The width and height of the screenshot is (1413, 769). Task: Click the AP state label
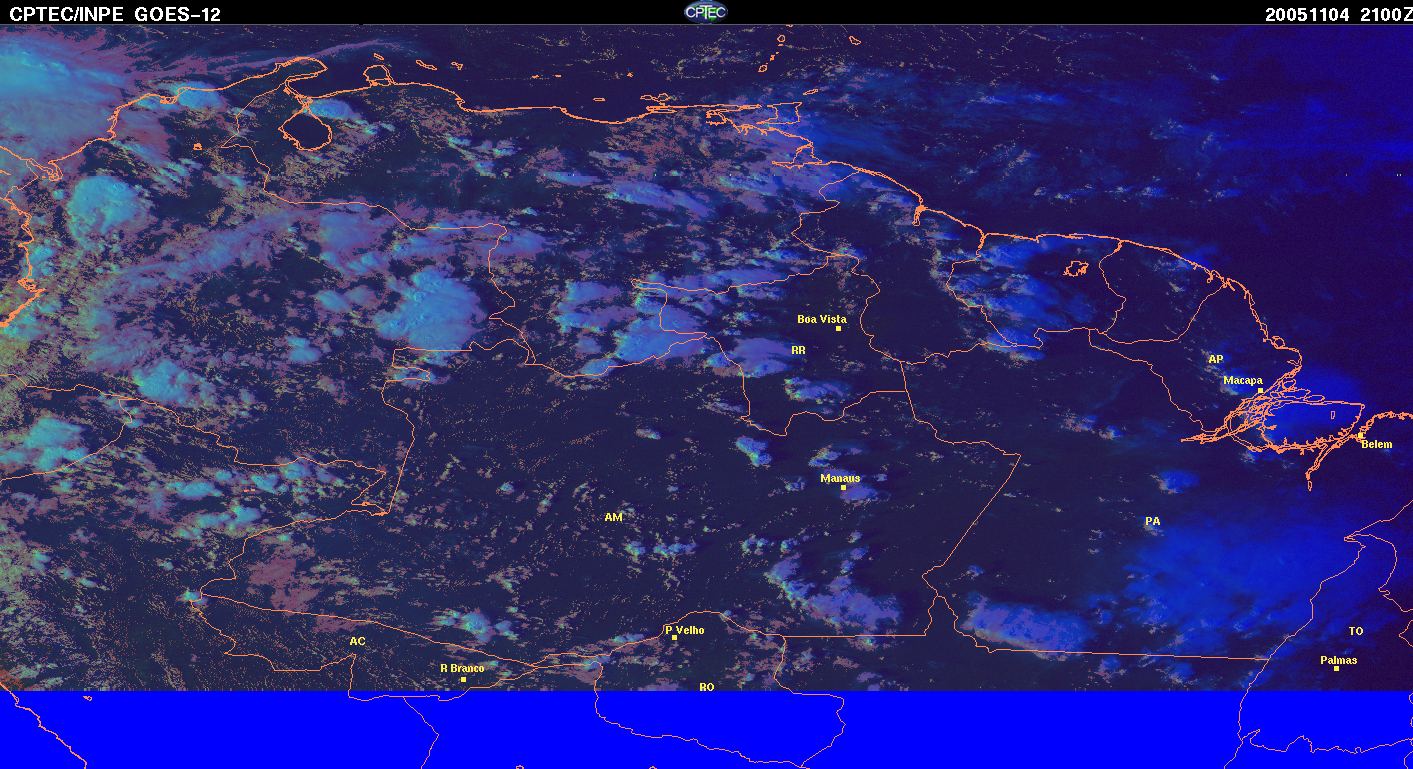pyautogui.click(x=1216, y=359)
